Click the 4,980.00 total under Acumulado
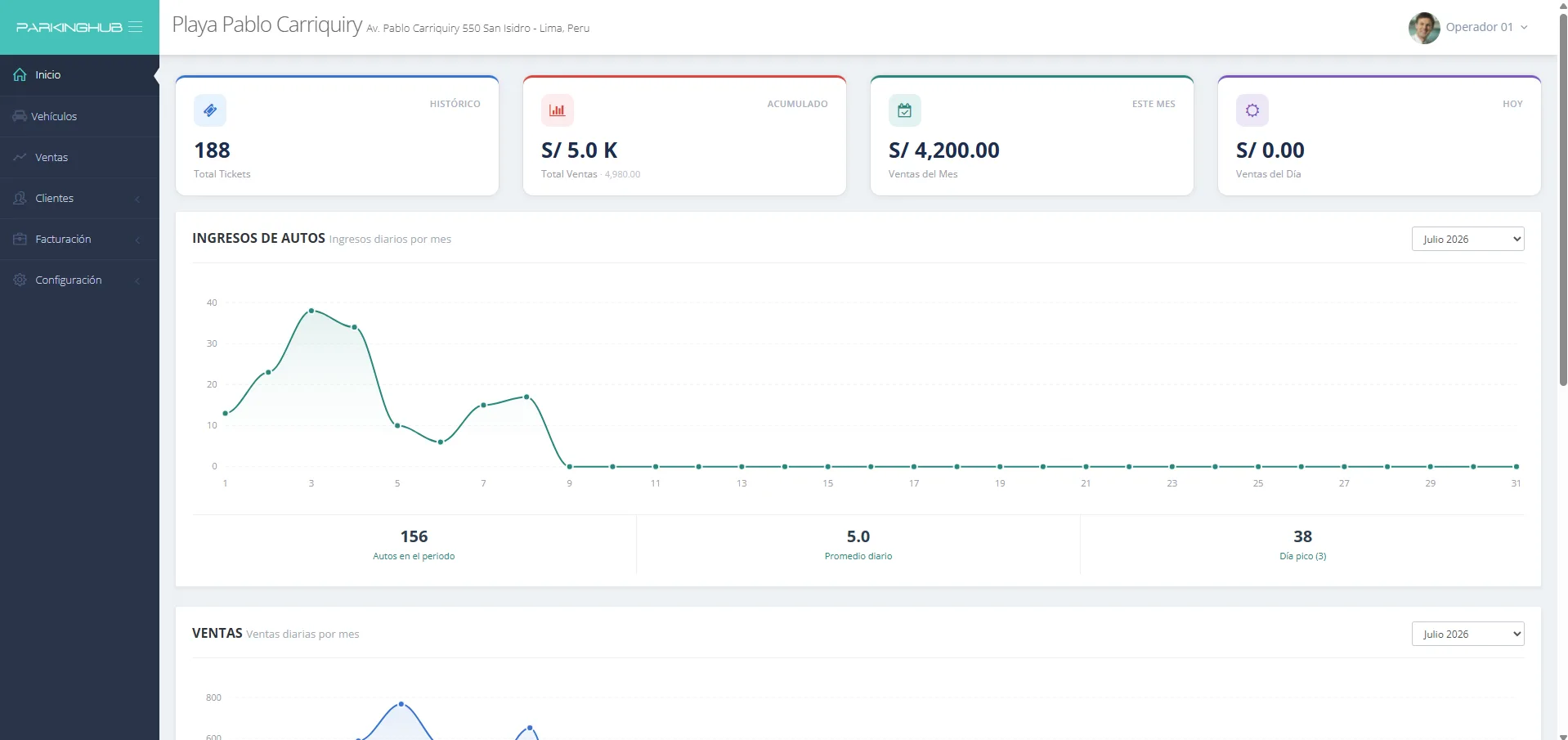The image size is (1568, 740). (623, 174)
